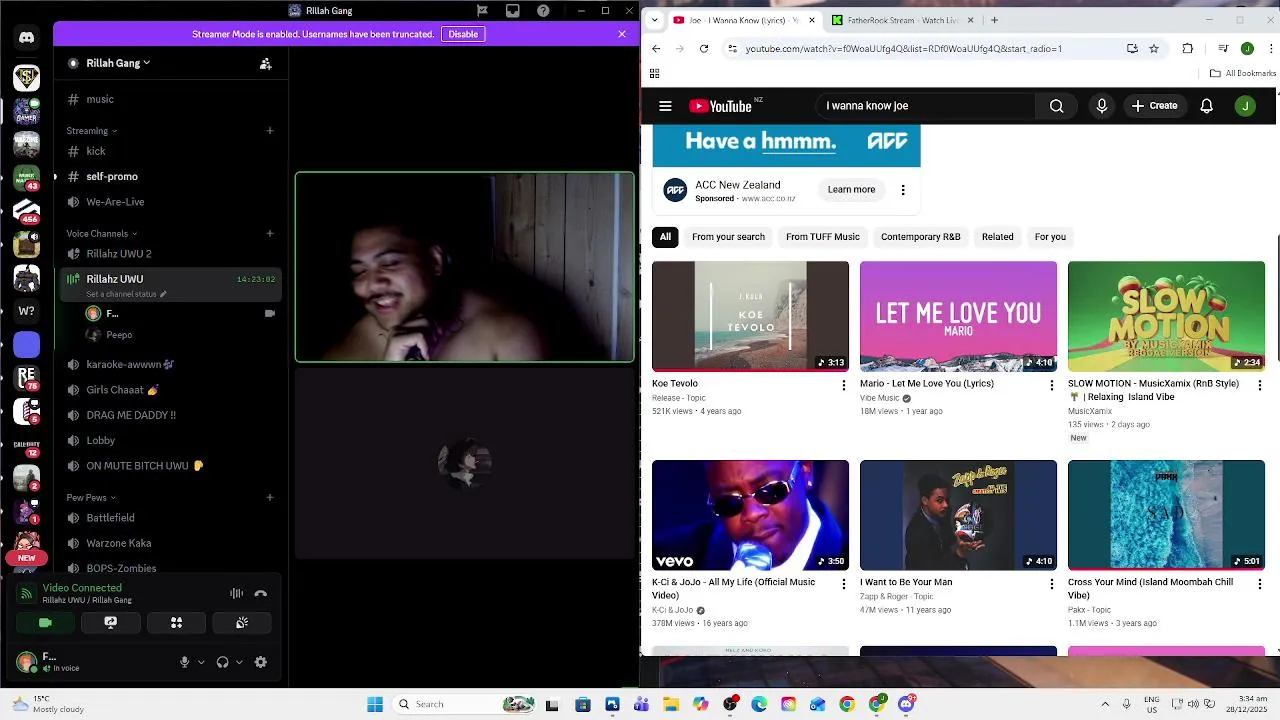This screenshot has width=1280, height=720.
Task: Open the activities icon in voice panel
Action: click(x=176, y=622)
